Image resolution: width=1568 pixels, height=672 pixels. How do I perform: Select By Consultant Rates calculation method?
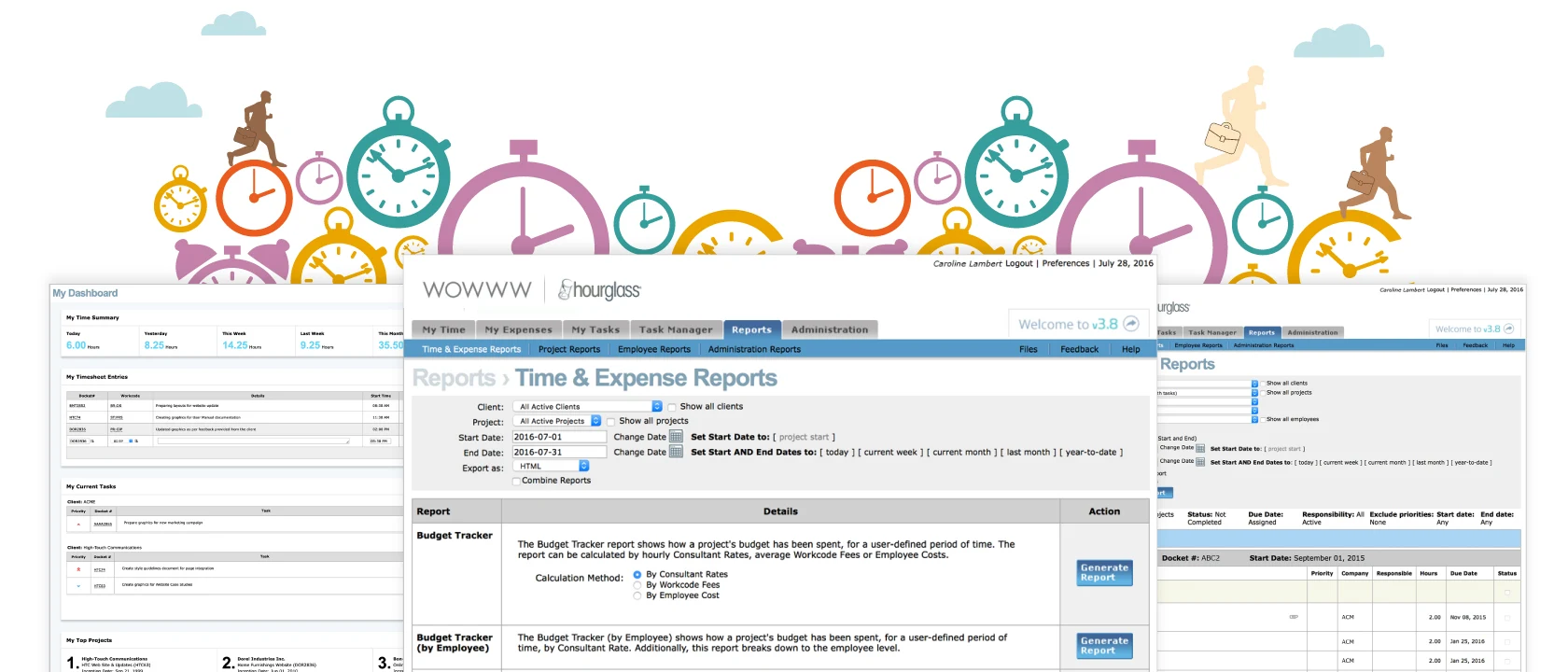[637, 575]
